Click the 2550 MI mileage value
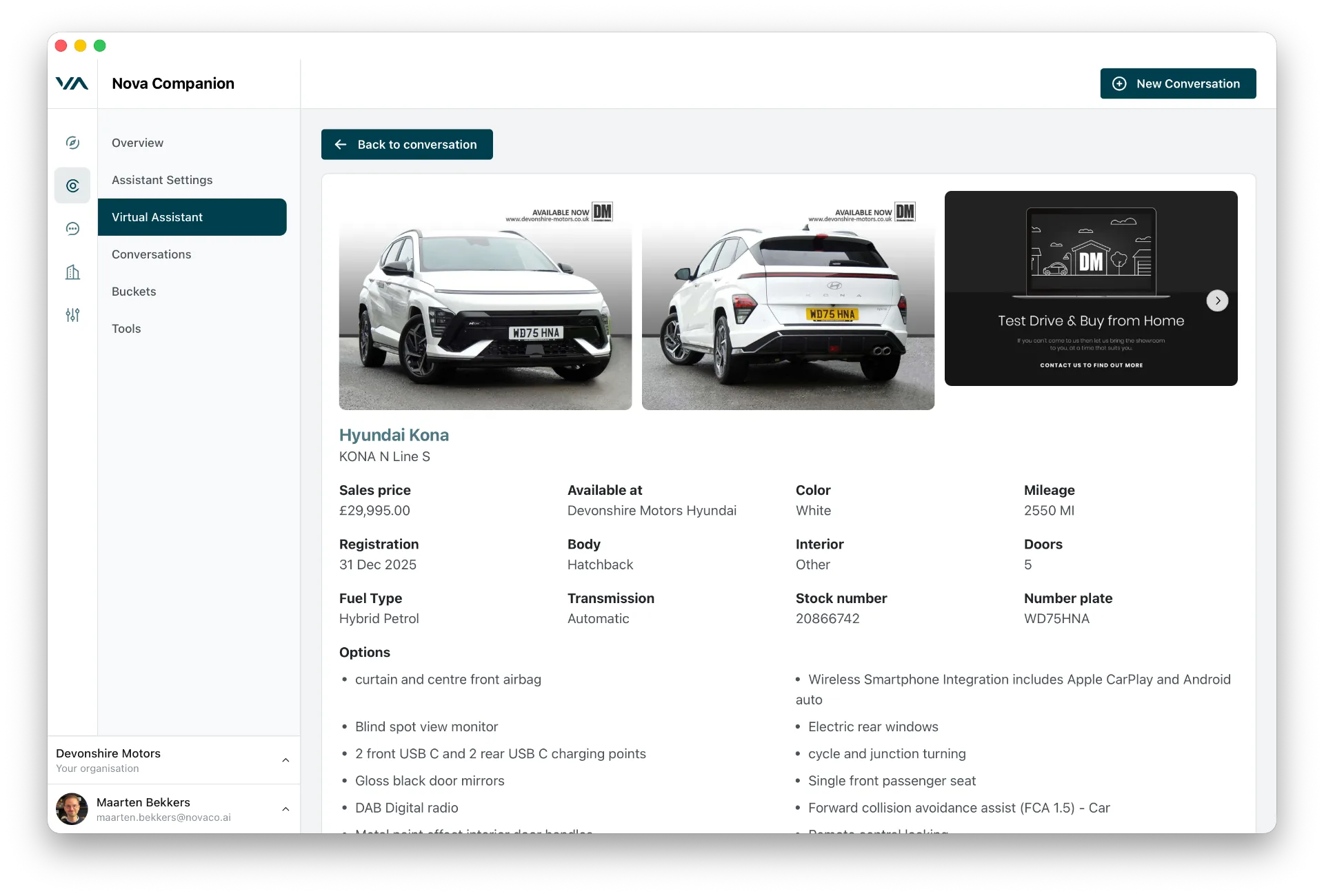The width and height of the screenshot is (1324, 896). click(x=1049, y=511)
